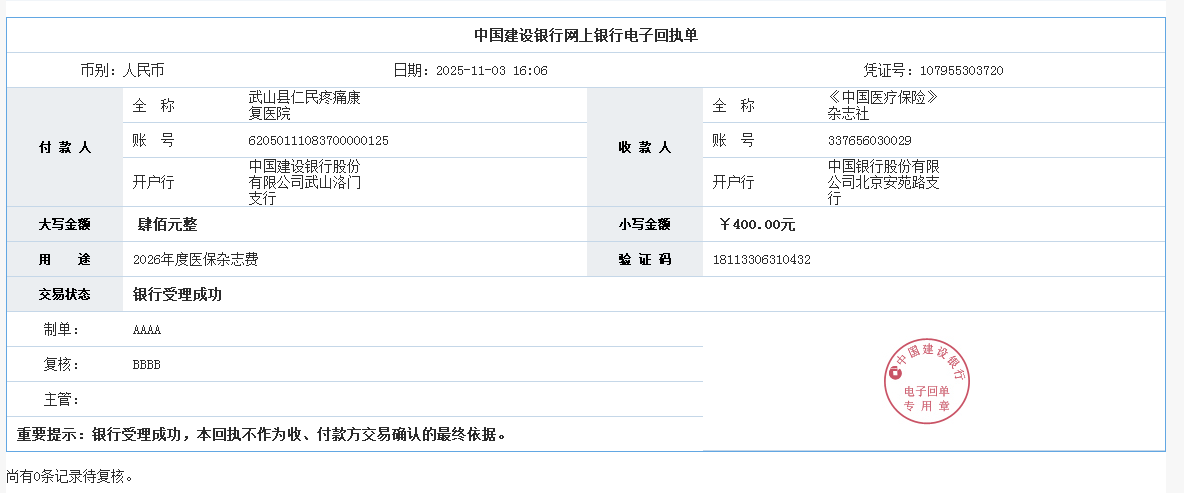Select the payer name 武山县仁民疼痛康复医院
Image resolution: width=1184 pixels, height=493 pixels.
point(304,106)
